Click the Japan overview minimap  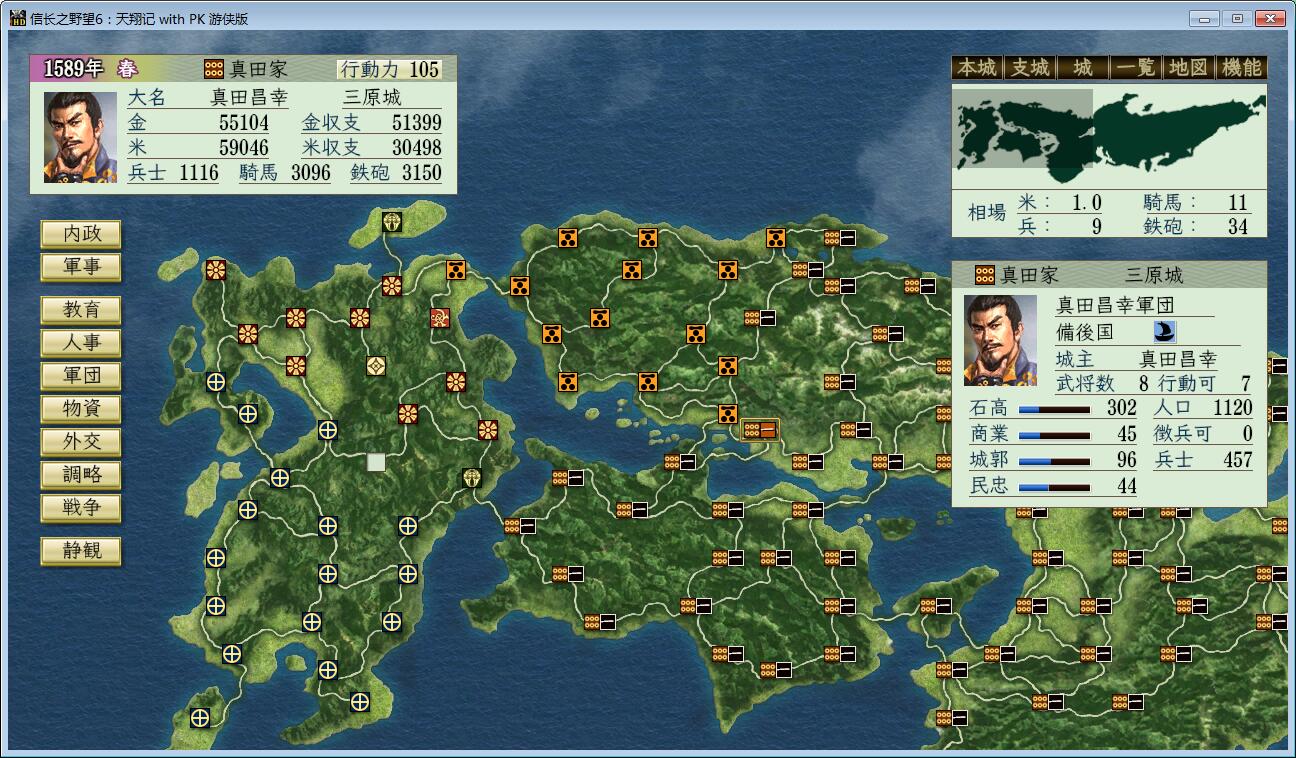tap(1108, 134)
